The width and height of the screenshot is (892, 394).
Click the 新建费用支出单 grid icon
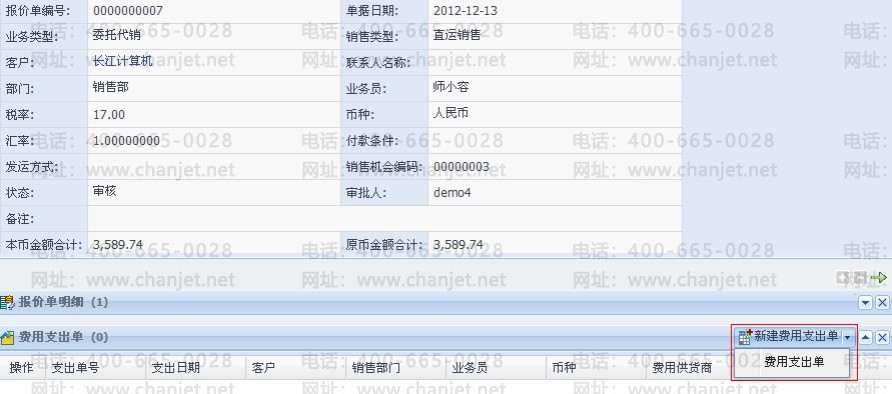tap(745, 337)
